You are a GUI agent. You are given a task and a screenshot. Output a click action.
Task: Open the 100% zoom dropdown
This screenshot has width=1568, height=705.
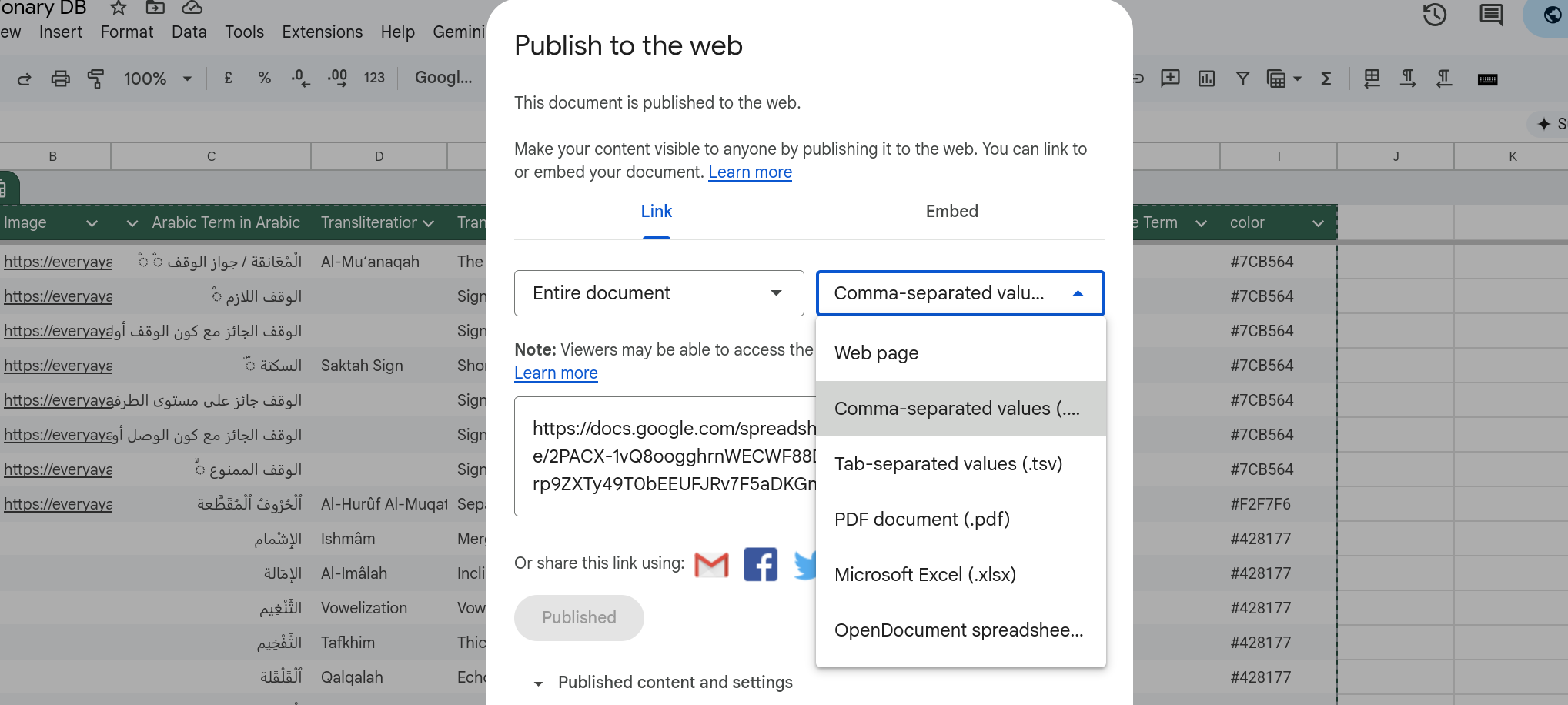pyautogui.click(x=157, y=79)
